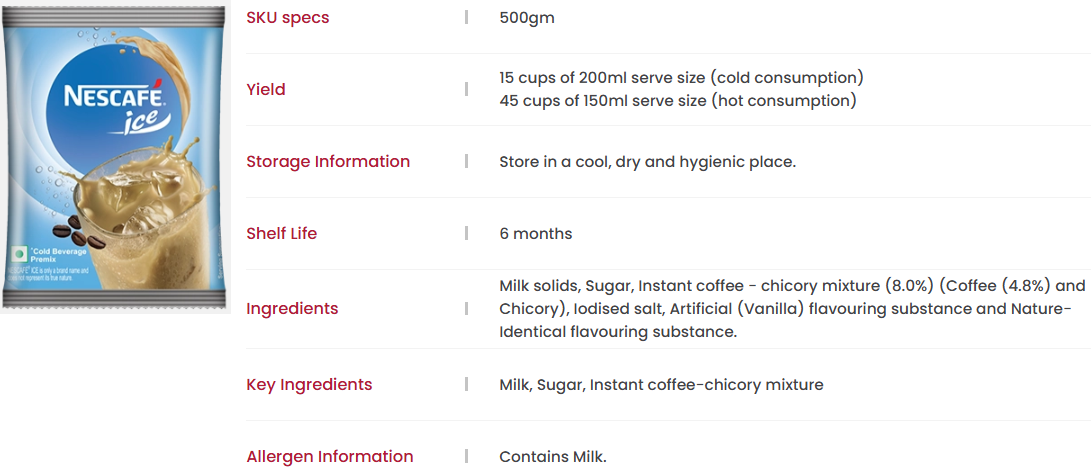Click the 15 cups cold consumption line
The image size is (1091, 471).
682,77
